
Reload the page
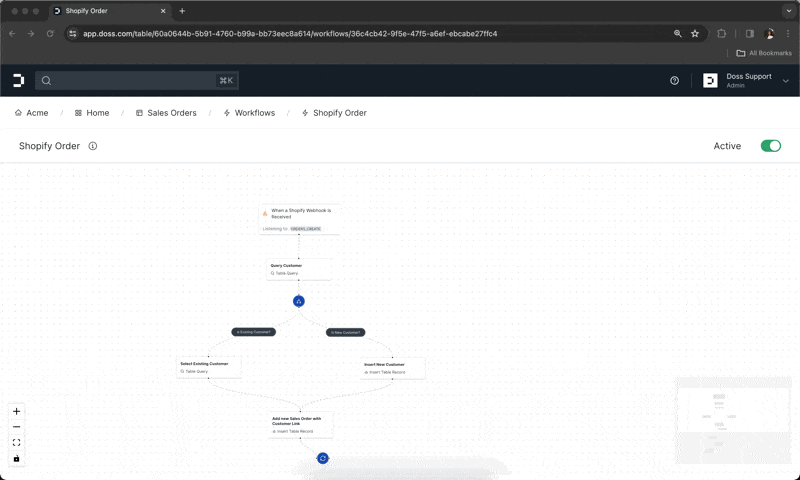coord(50,34)
